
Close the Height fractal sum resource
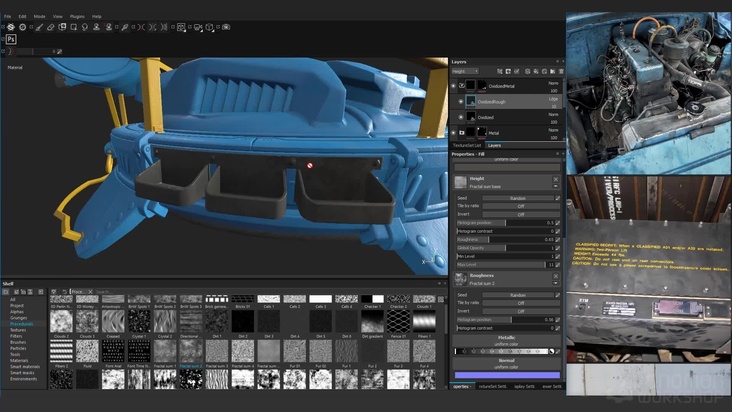click(555, 179)
